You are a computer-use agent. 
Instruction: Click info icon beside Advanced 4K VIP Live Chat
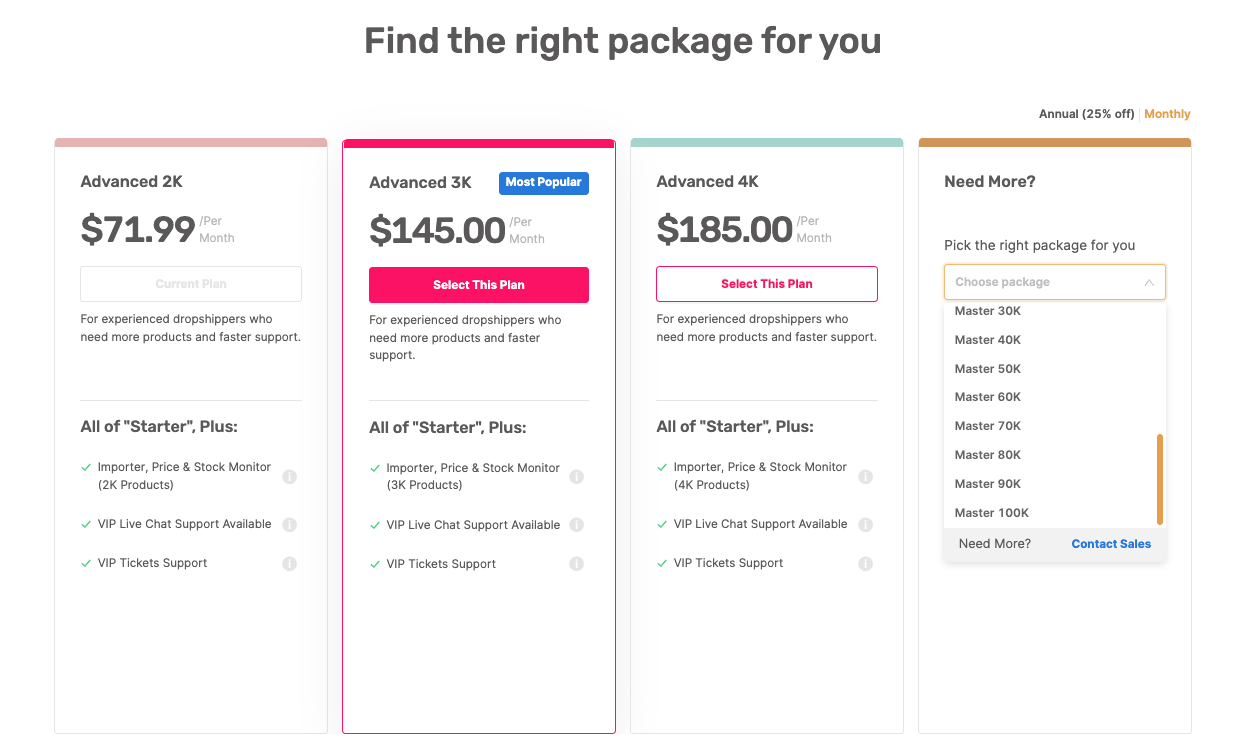pyautogui.click(x=866, y=525)
